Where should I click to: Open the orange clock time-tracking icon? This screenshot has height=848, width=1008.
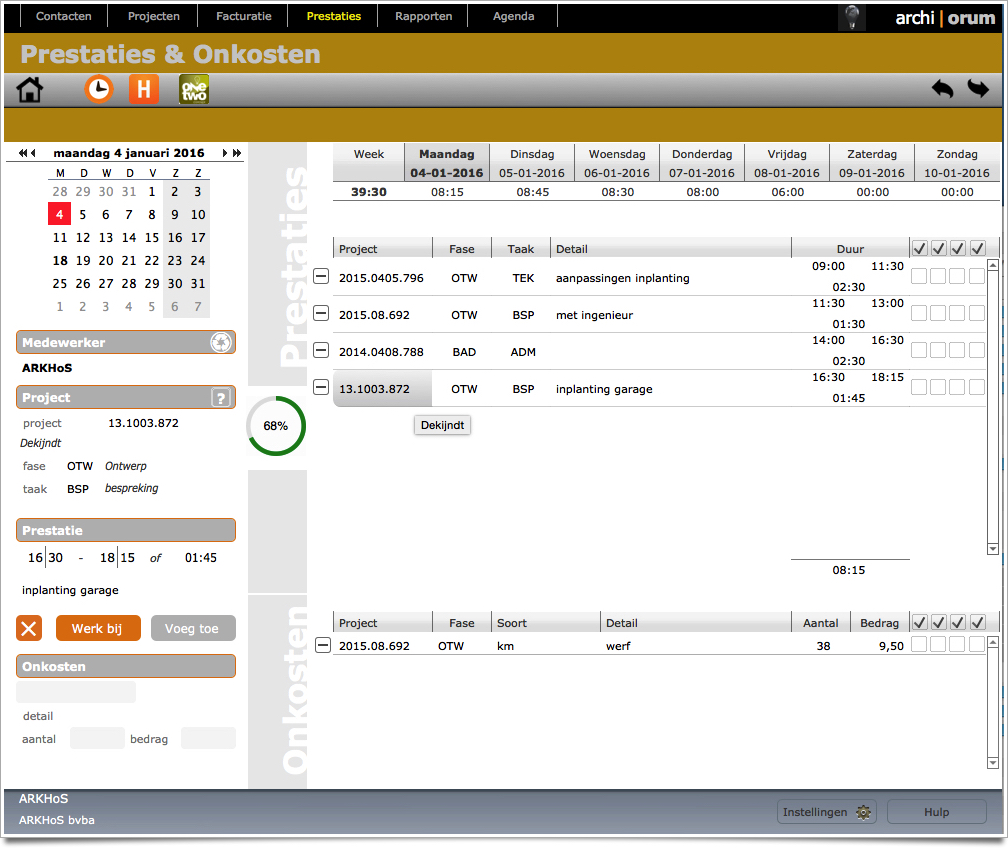click(98, 89)
